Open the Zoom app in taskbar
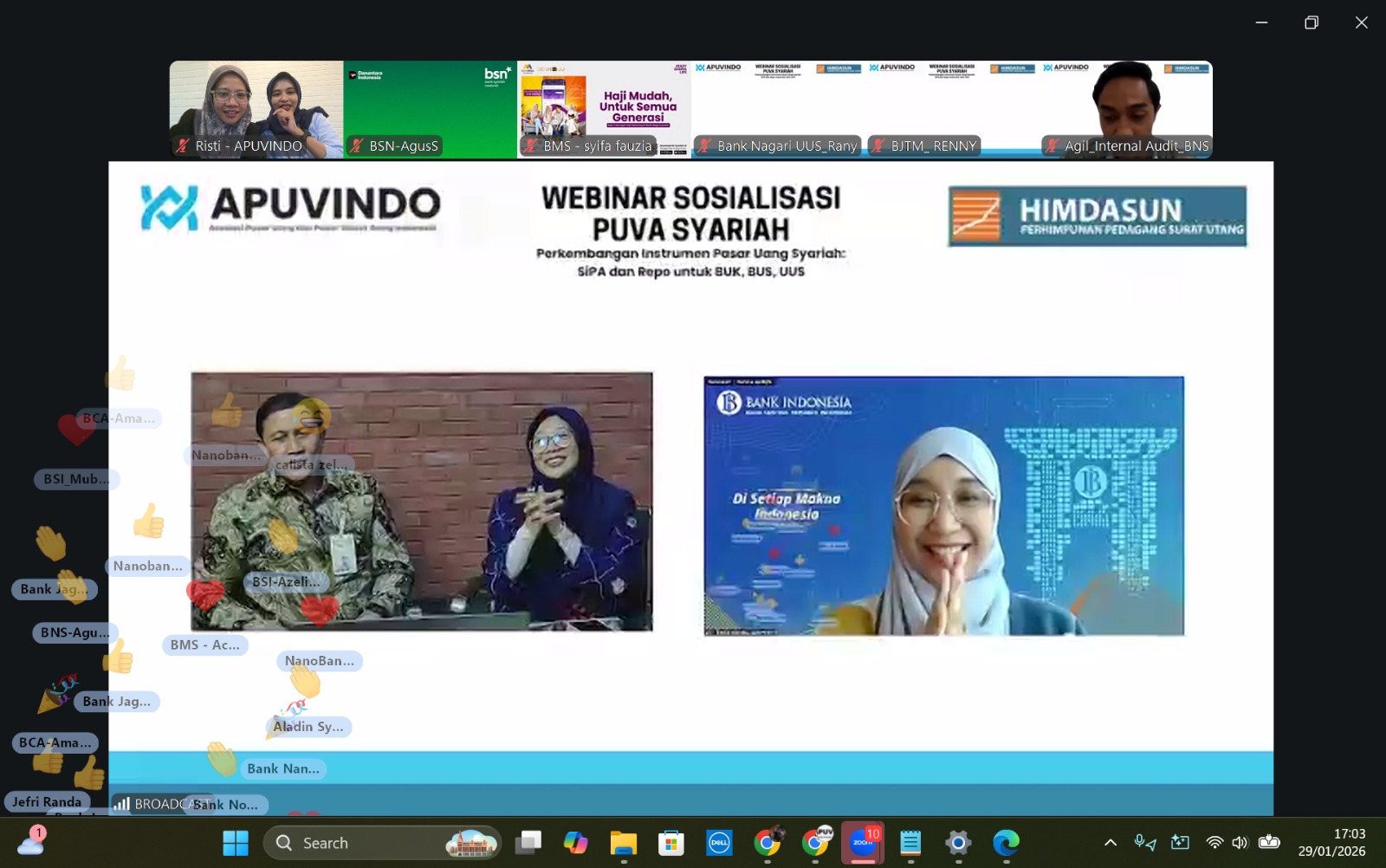Viewport: 1386px width, 868px height. pos(863,843)
